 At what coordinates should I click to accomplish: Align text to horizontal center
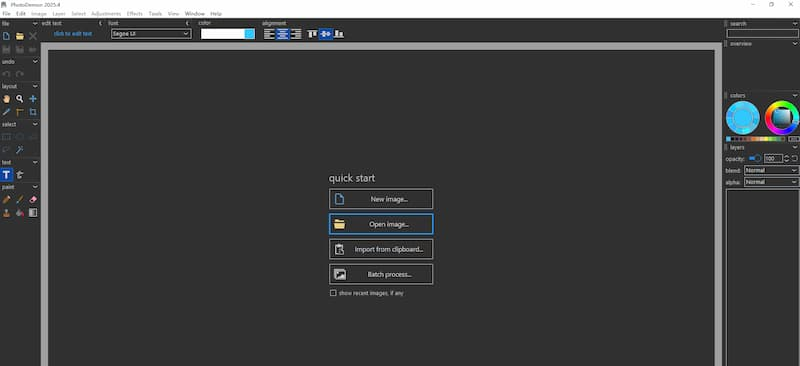[283, 34]
